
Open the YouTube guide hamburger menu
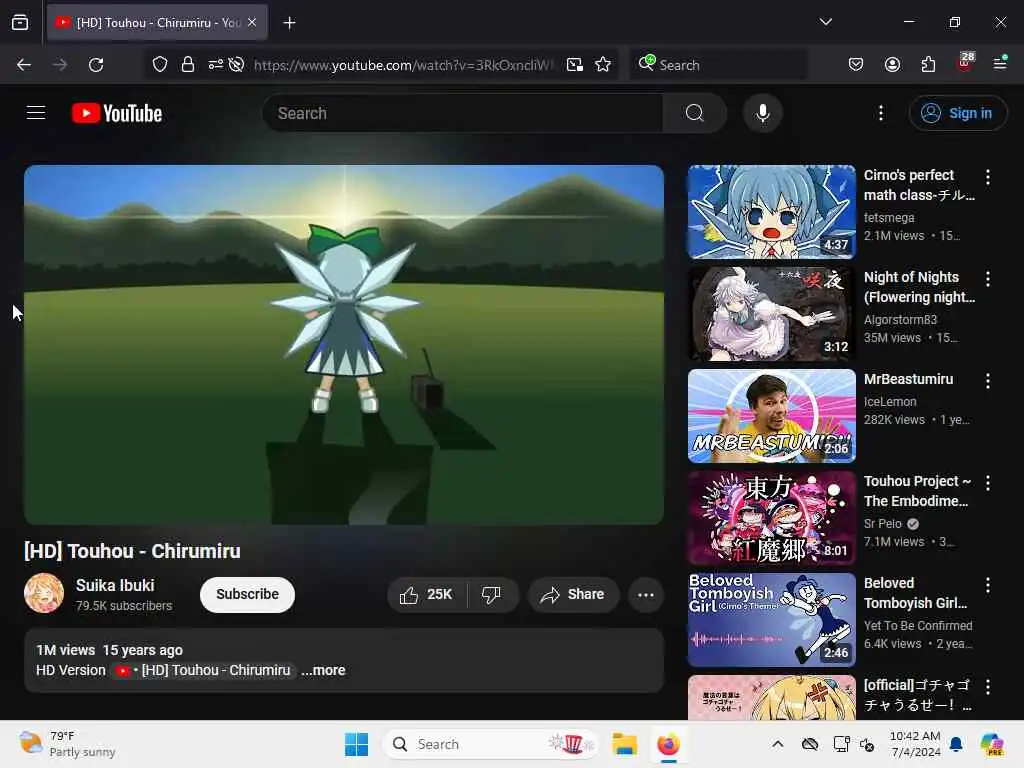tap(36, 113)
